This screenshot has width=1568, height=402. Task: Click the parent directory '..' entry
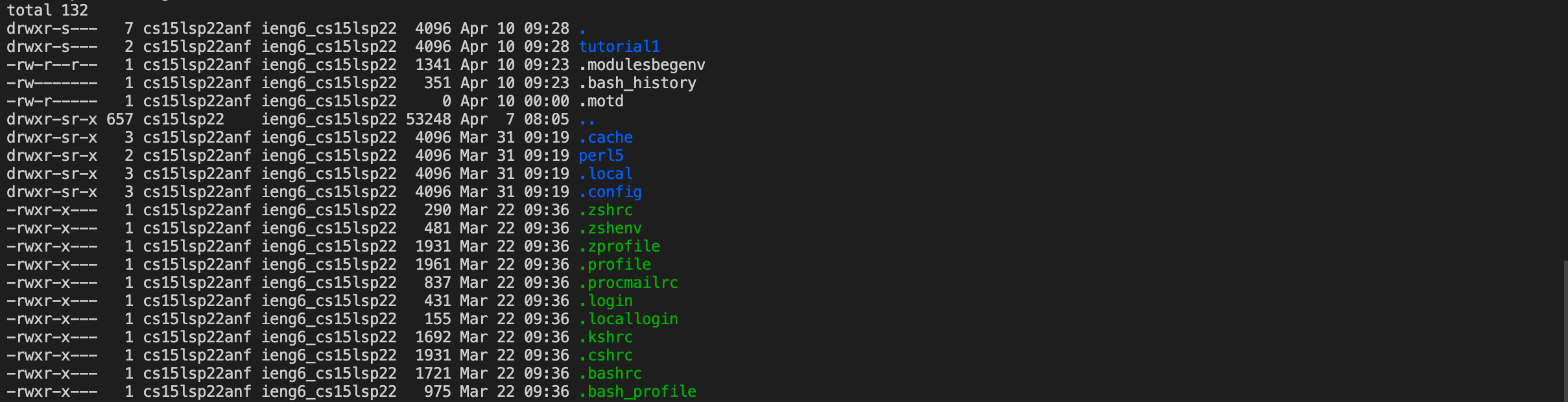coord(587,119)
